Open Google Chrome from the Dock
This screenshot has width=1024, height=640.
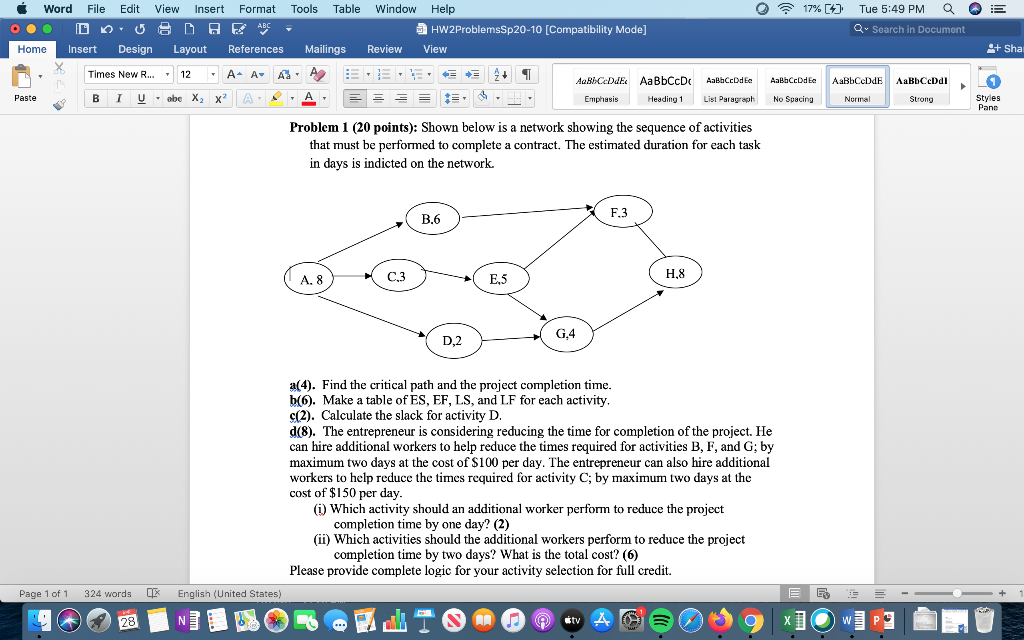[750, 620]
